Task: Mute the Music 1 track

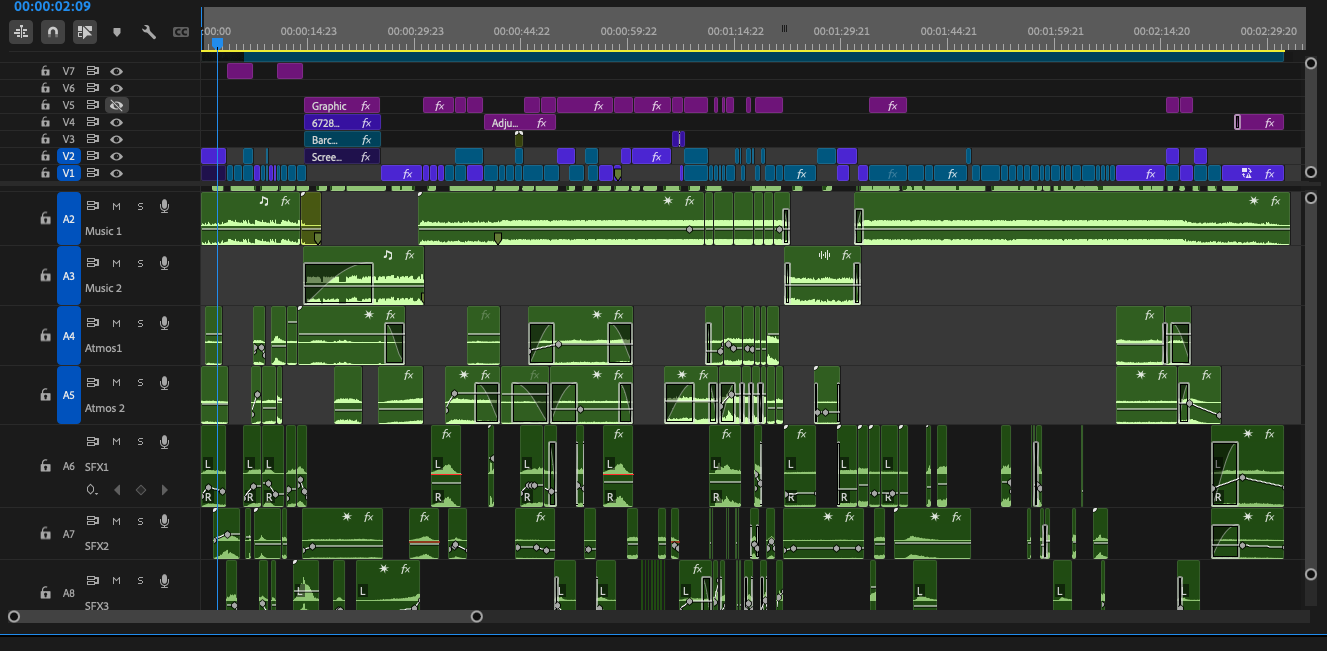Action: (x=116, y=206)
